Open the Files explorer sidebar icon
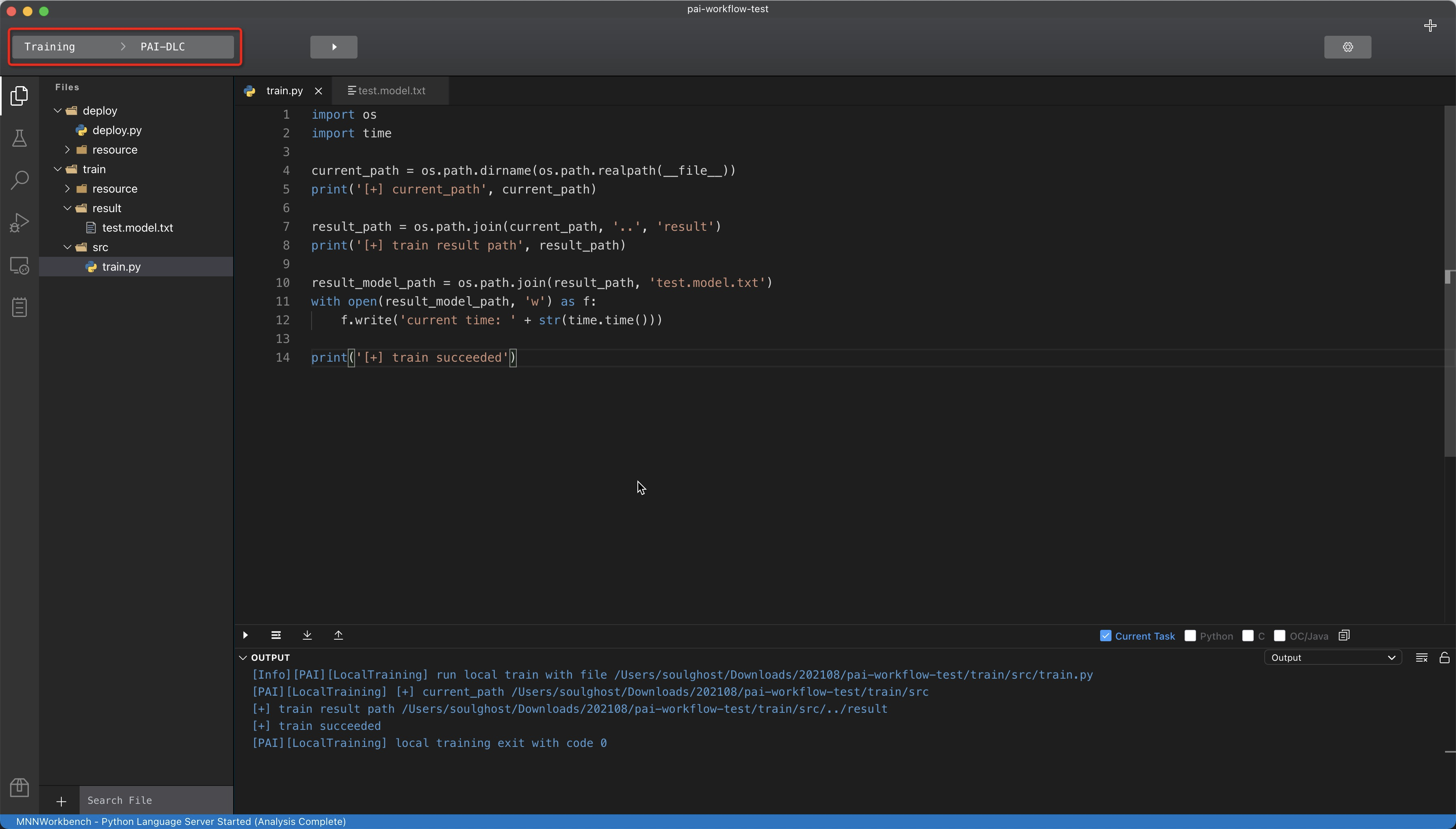1456x829 pixels. tap(19, 95)
